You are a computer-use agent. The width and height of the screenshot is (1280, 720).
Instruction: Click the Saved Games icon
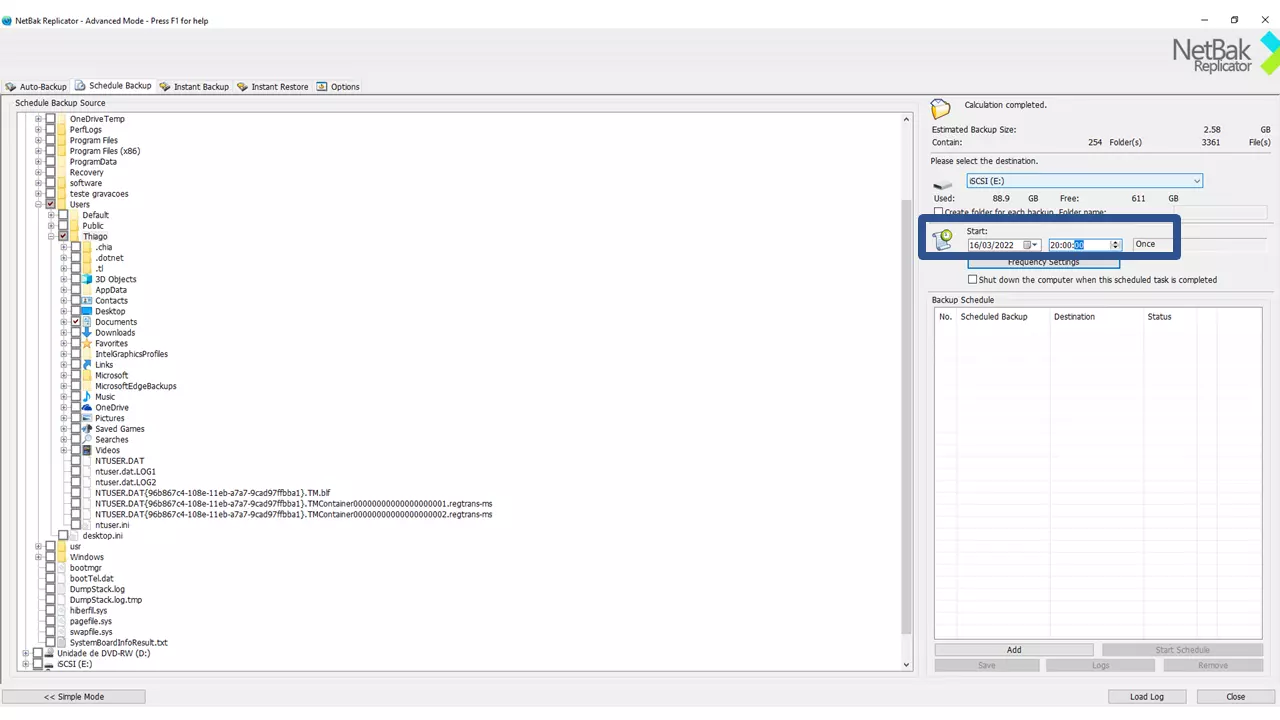[x=87, y=429]
